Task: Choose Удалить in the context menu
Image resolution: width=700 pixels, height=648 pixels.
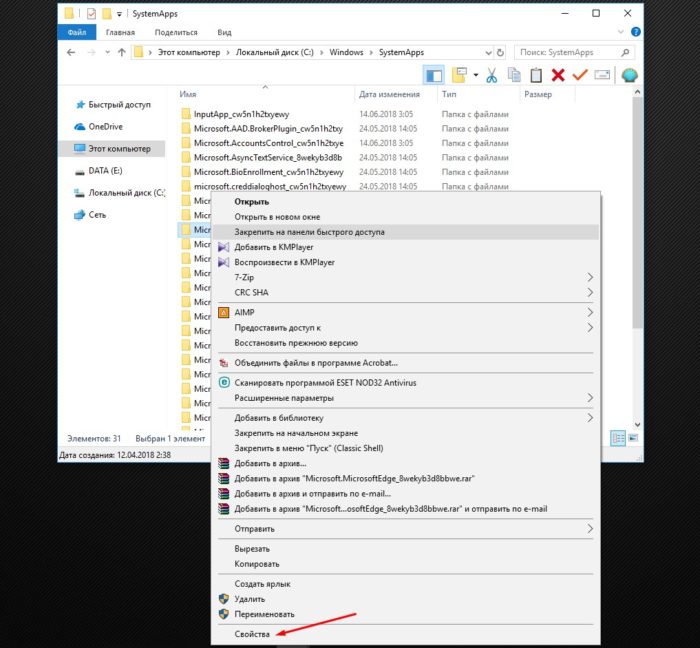Action: (x=406, y=599)
